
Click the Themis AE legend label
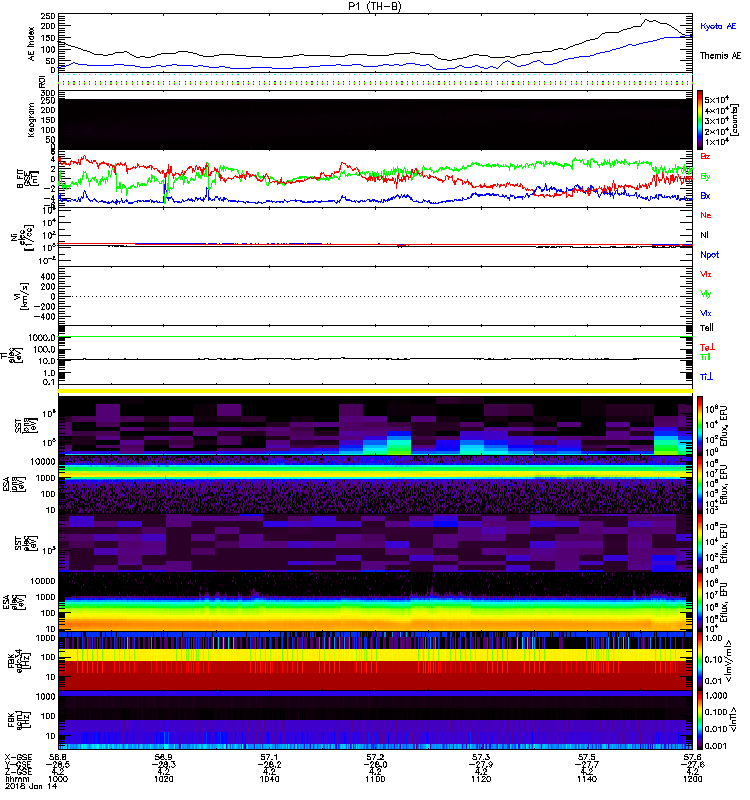[719, 56]
